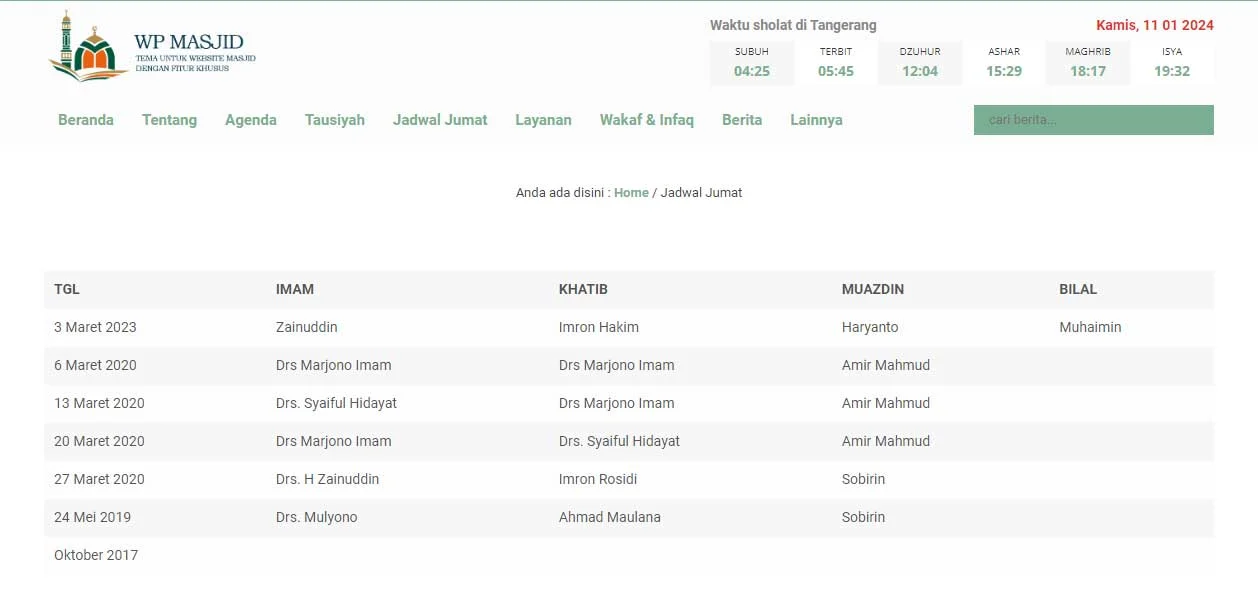Follow the Home breadcrumb link
The height and width of the screenshot is (605, 1258).
(x=631, y=193)
